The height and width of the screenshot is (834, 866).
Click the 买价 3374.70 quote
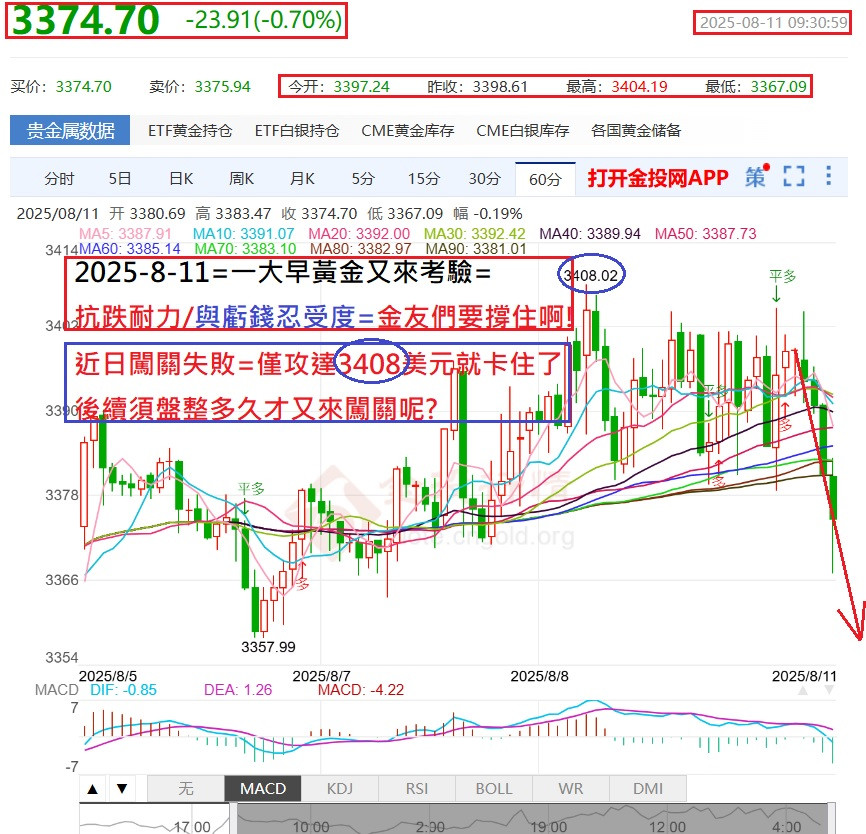(61, 87)
